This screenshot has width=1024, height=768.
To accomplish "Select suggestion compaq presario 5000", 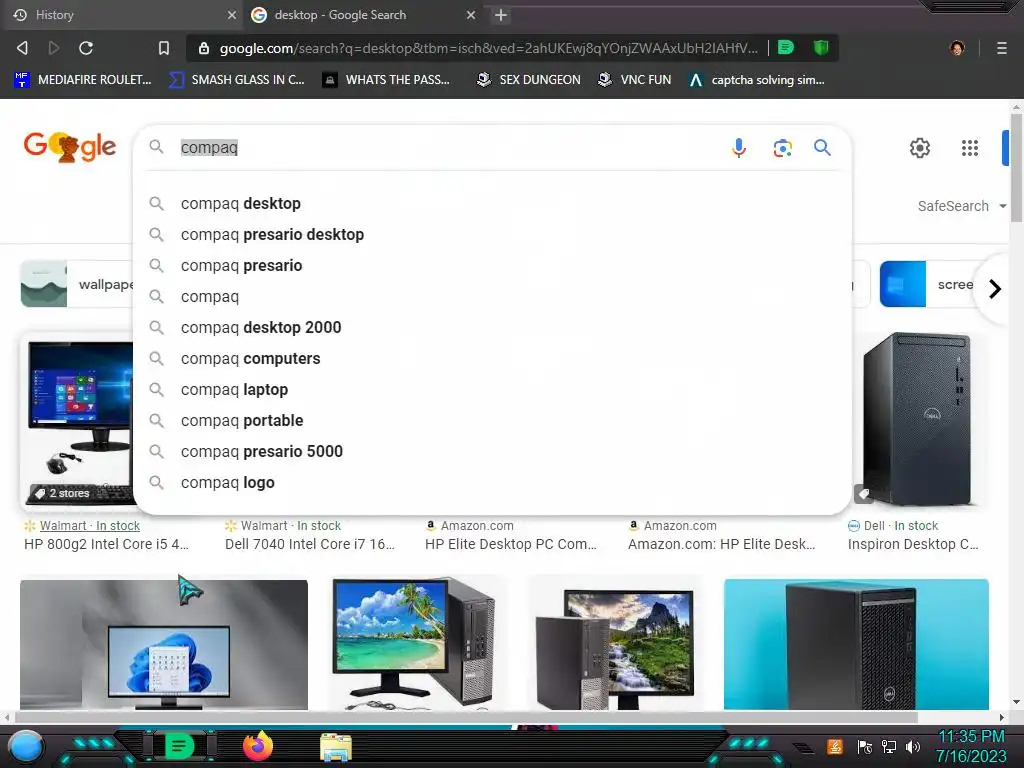I will (492, 451).
